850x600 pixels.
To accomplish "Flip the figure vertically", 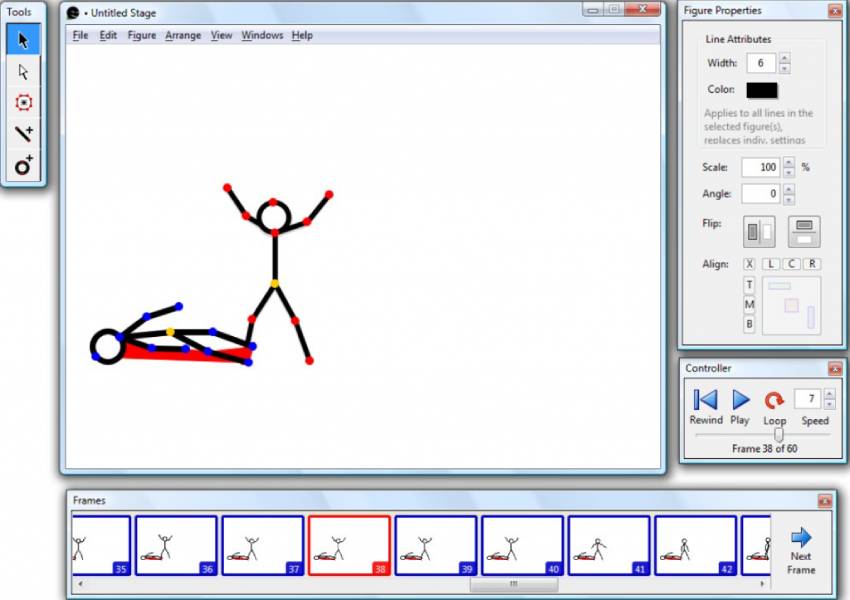I will click(x=803, y=230).
